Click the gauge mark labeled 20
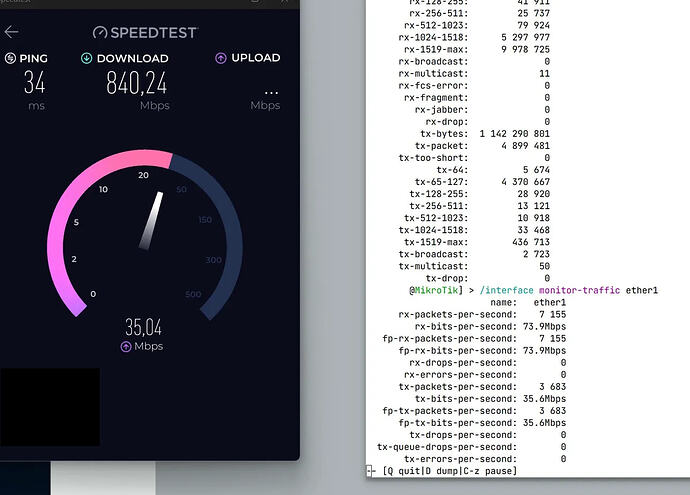 point(143,175)
